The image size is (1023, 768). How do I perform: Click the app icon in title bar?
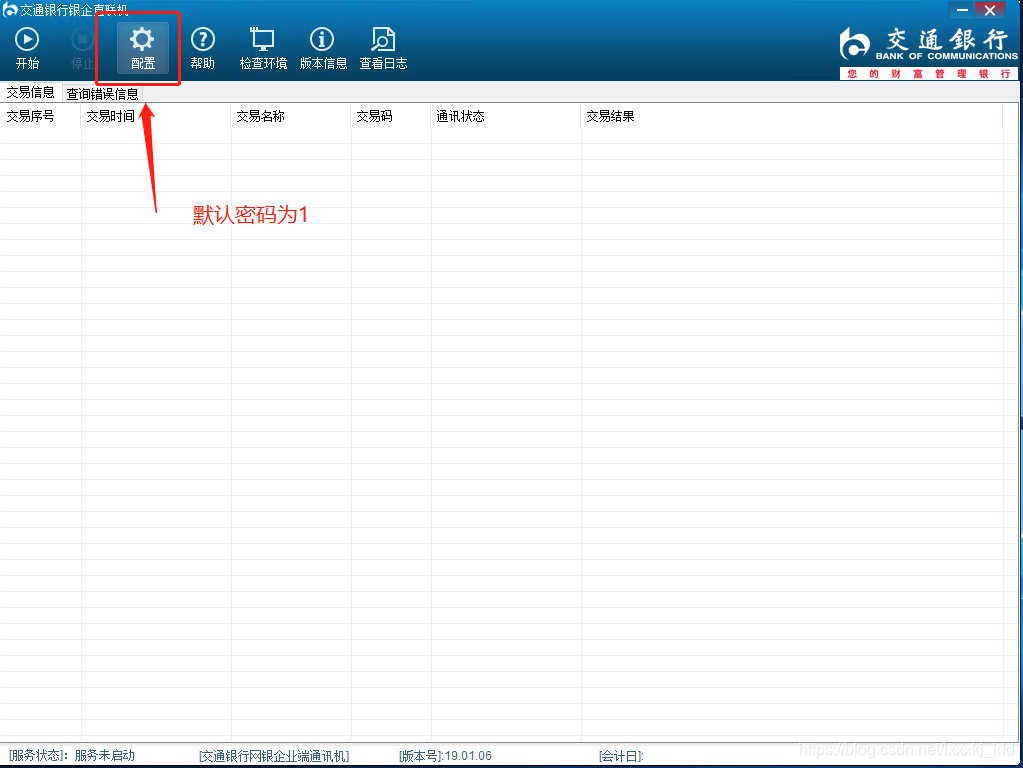[10, 10]
